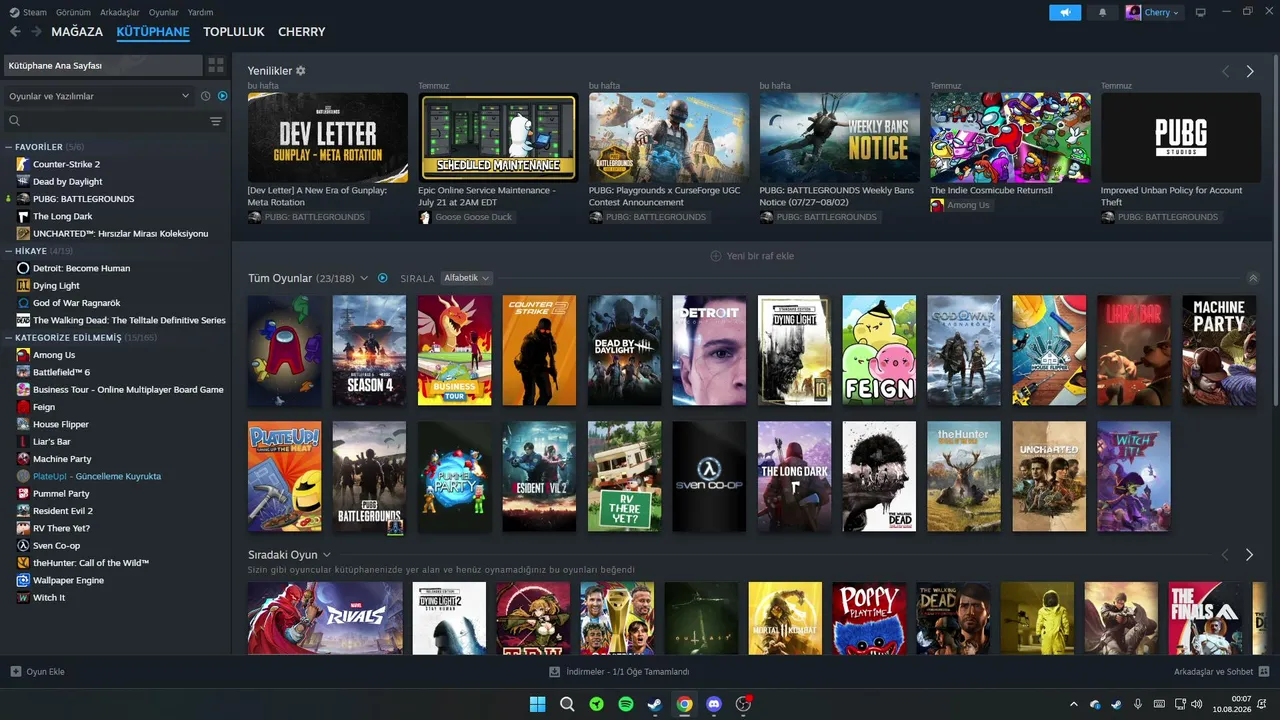Click the 'Yeni bir raf ekle' text
This screenshot has width=1280, height=720.
[x=760, y=256]
